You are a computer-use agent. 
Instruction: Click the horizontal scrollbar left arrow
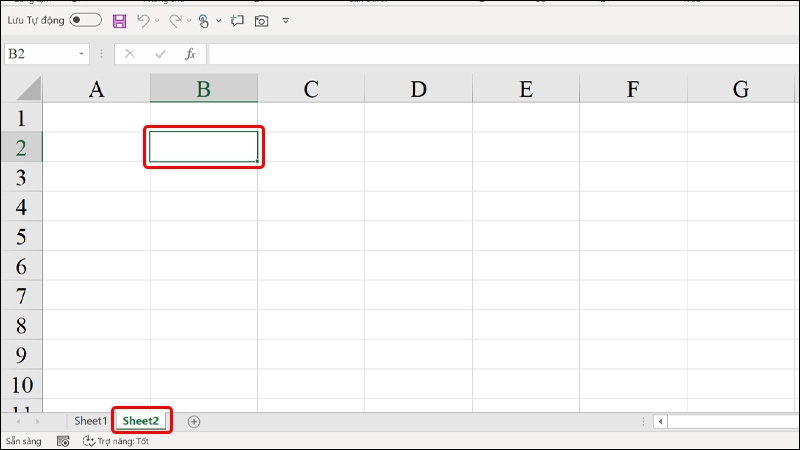(x=660, y=421)
